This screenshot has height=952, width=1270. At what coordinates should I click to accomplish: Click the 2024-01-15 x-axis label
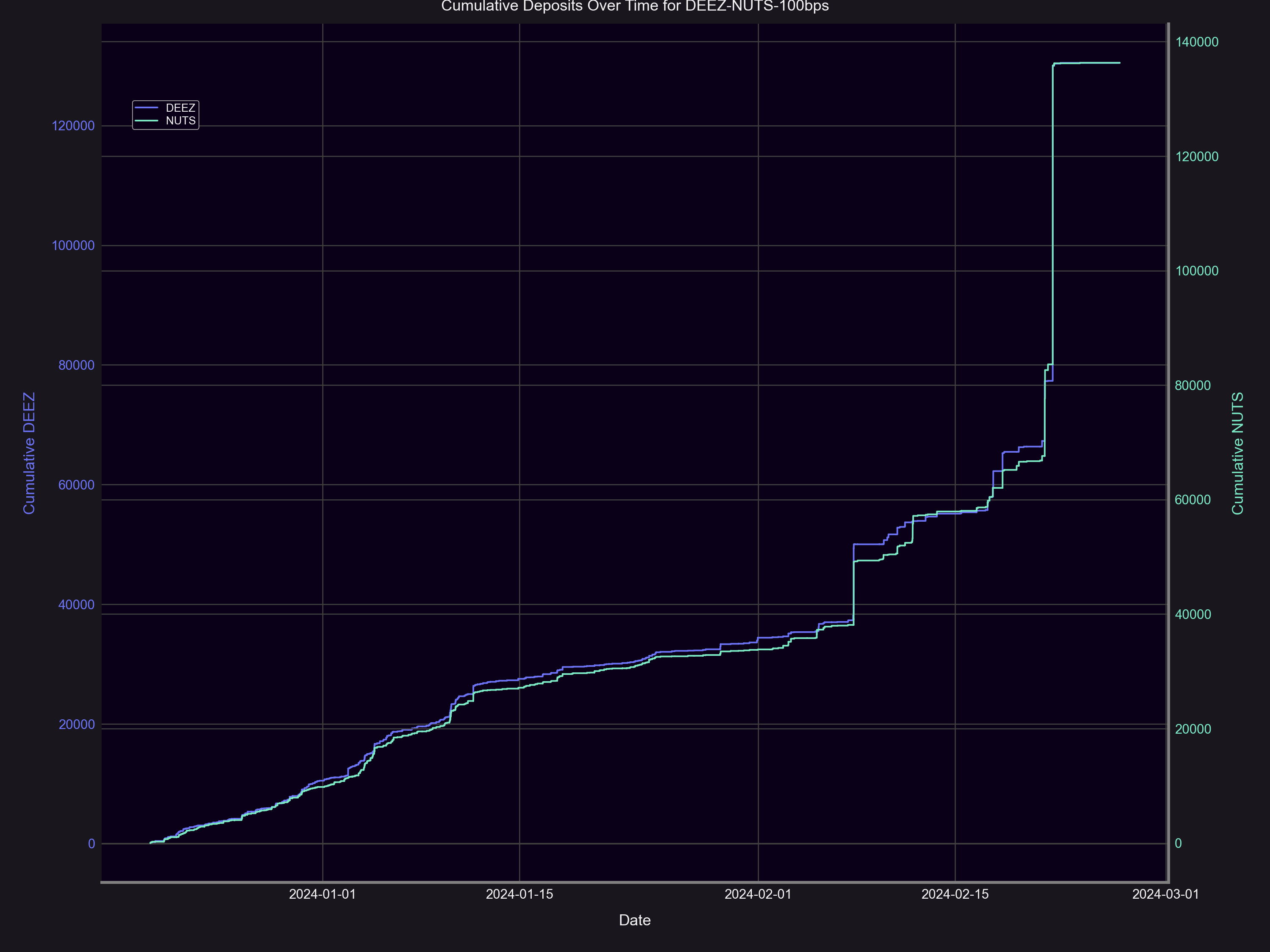click(x=519, y=894)
